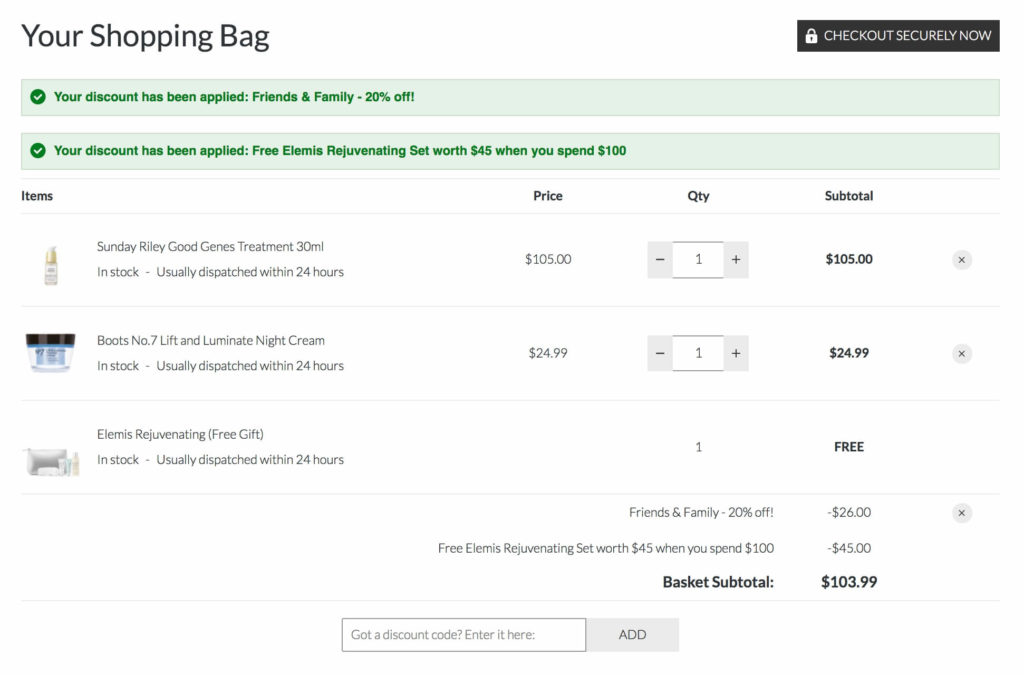Click the Basket Subtotal $103.99 amount

pos(849,582)
